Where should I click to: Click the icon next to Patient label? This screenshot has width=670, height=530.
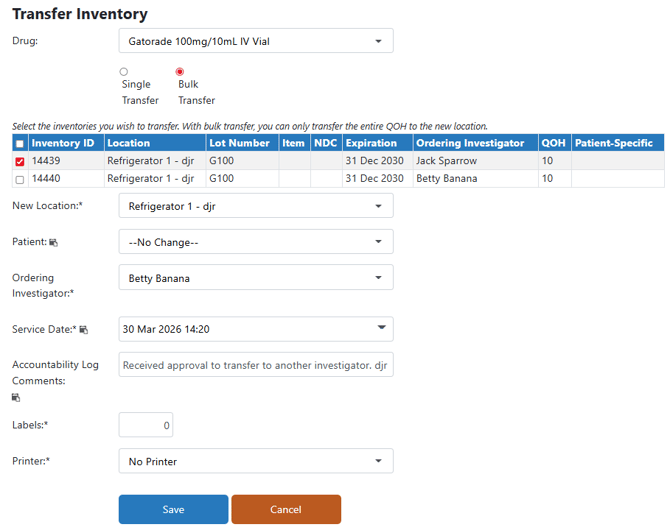(x=53, y=242)
